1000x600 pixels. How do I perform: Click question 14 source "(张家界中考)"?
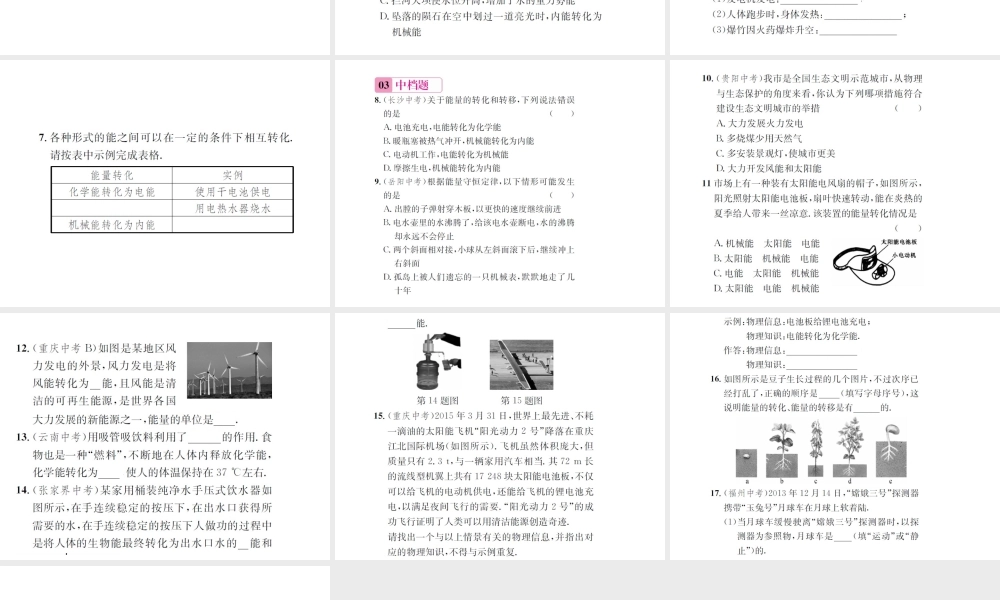[x=64, y=490]
